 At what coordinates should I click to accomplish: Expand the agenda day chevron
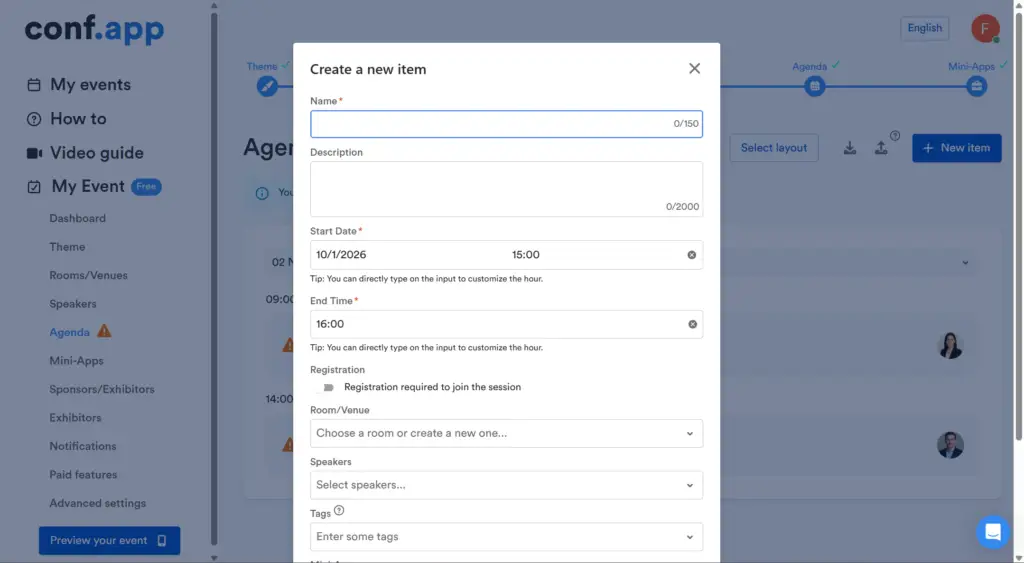click(965, 263)
